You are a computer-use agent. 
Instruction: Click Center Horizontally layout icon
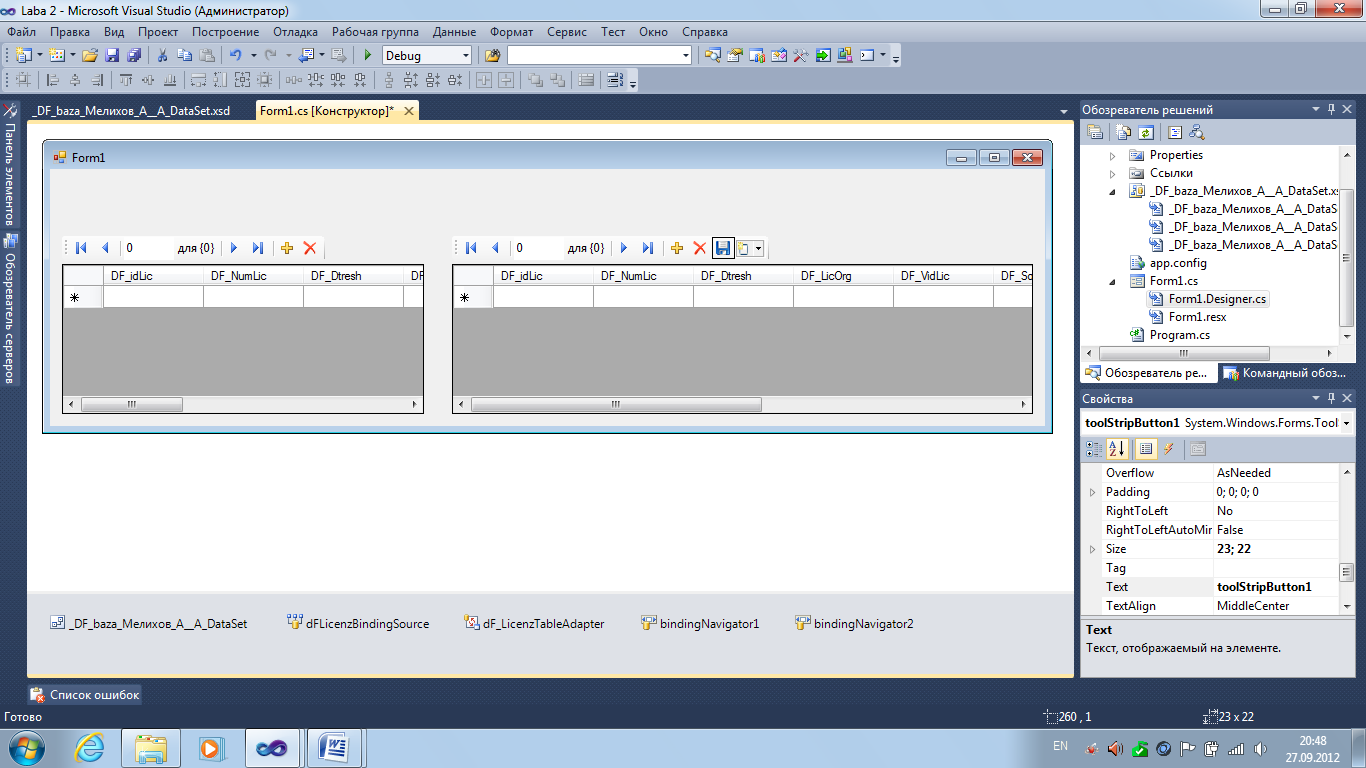click(x=485, y=80)
